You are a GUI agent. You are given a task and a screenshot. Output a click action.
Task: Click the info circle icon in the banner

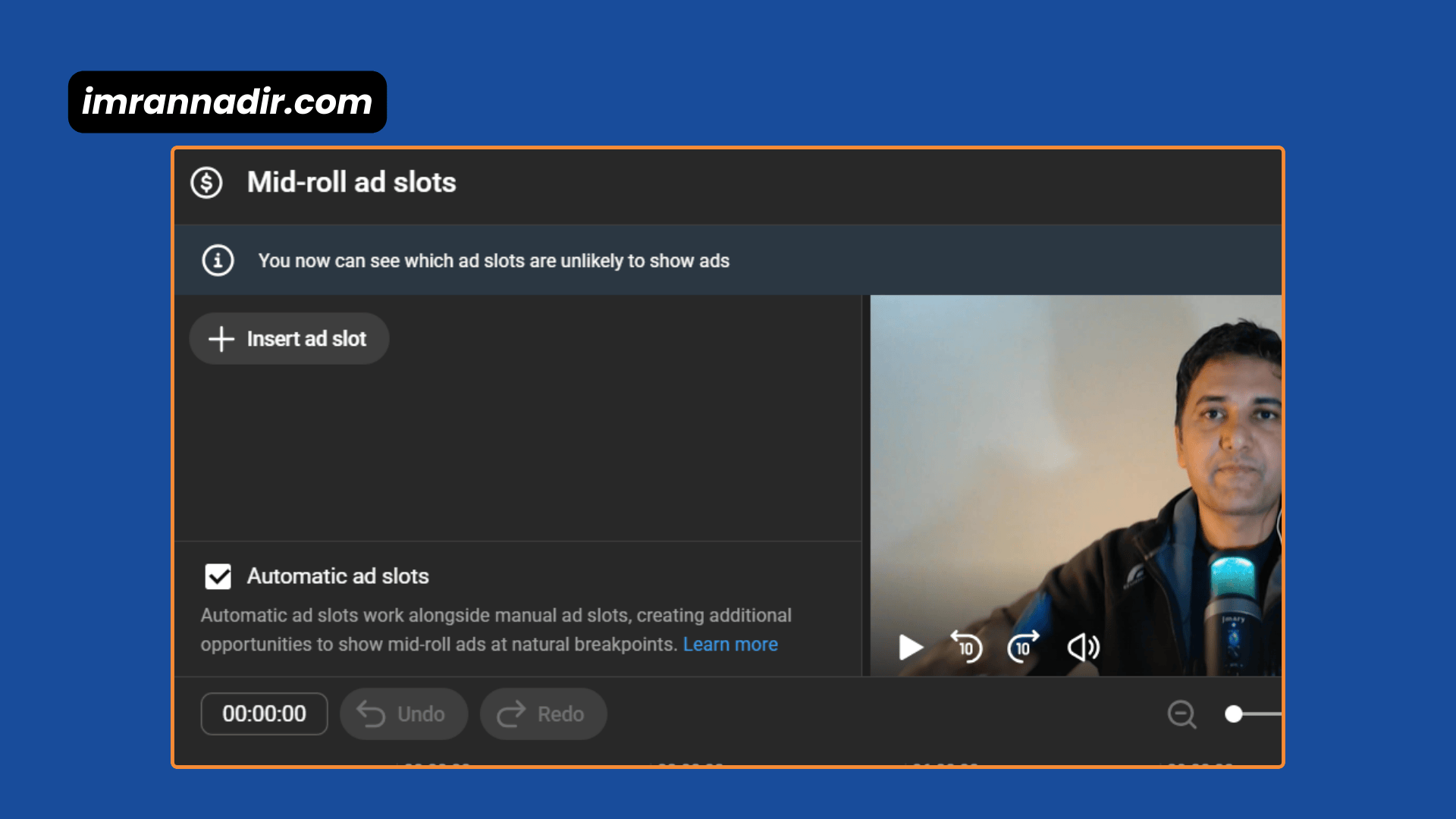pyautogui.click(x=218, y=260)
